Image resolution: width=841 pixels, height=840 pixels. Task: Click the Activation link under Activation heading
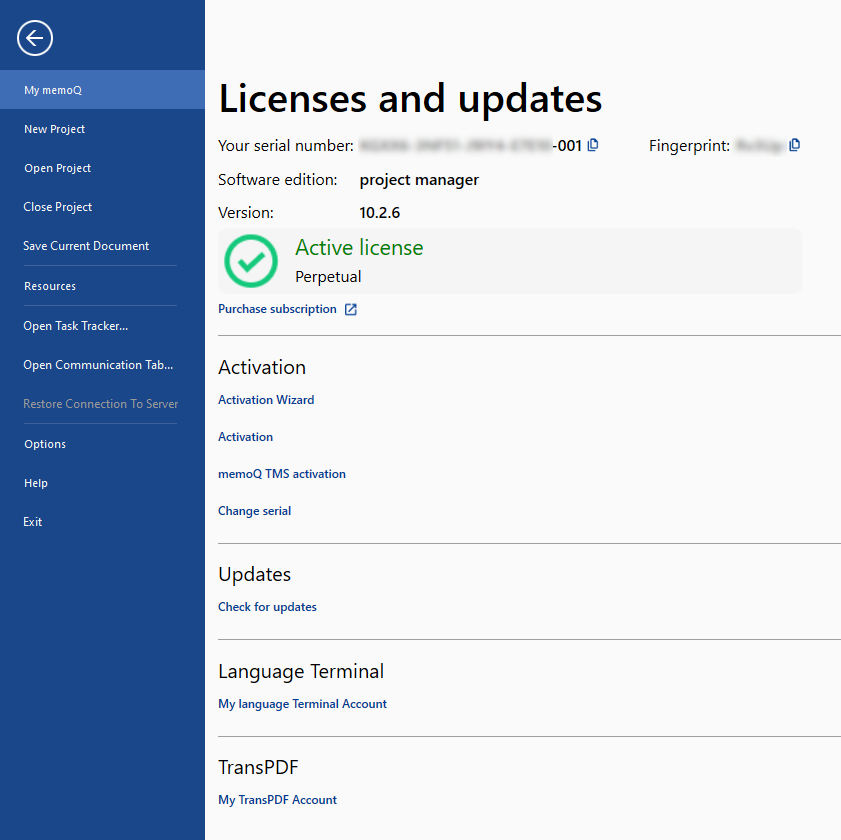point(246,437)
